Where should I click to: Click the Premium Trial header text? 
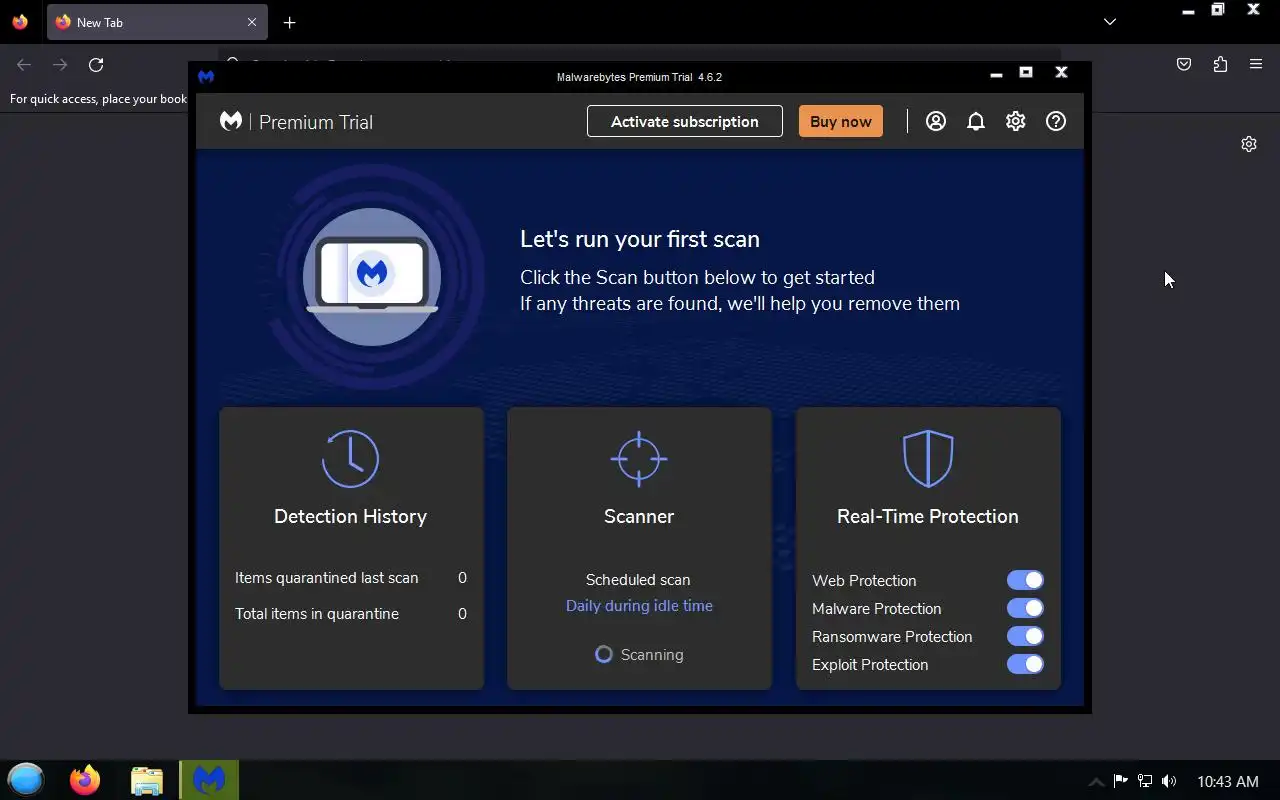pyautogui.click(x=316, y=122)
